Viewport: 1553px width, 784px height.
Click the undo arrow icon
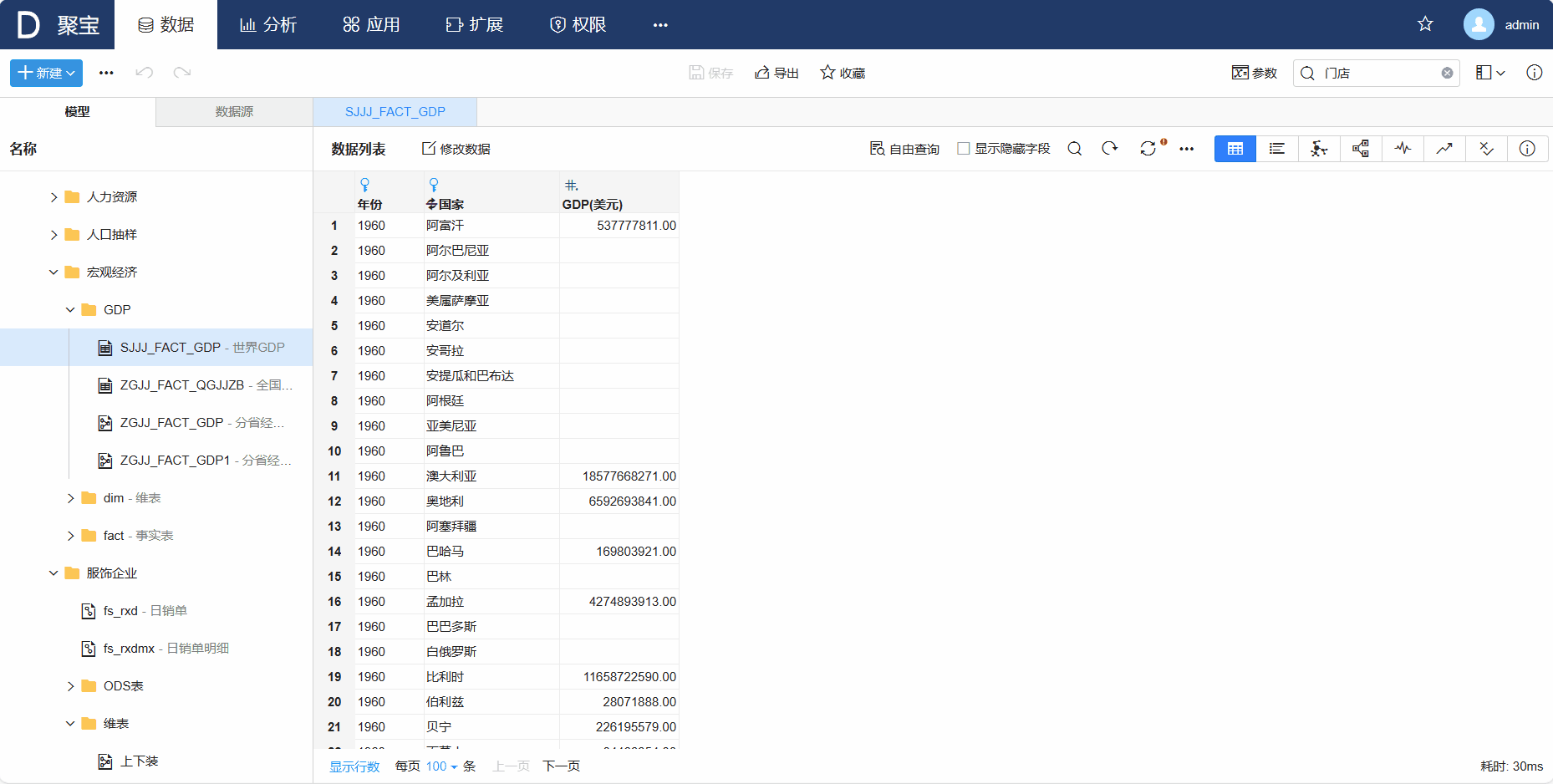[x=145, y=73]
